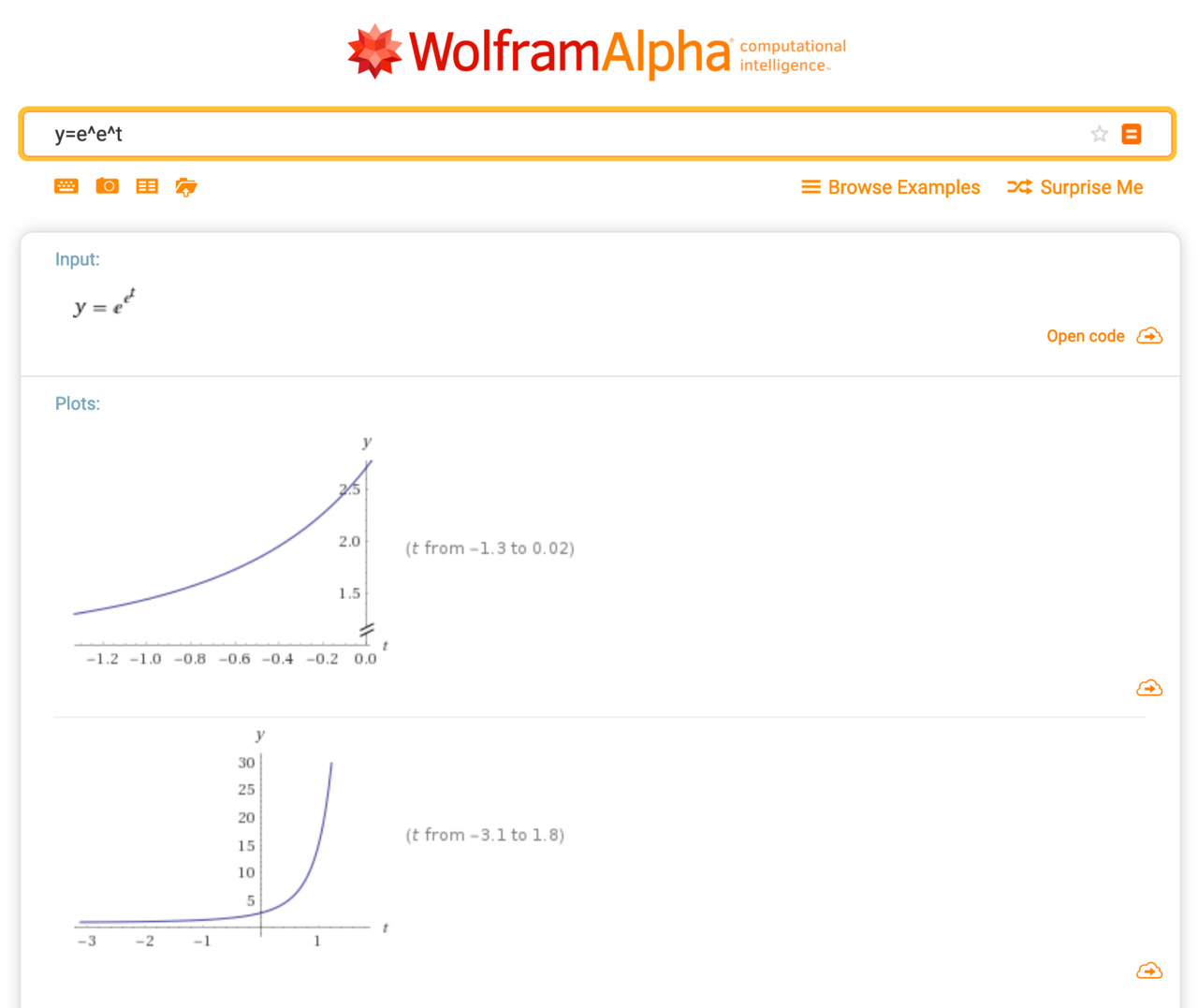
Task: Open Browse Examples
Action: (891, 187)
